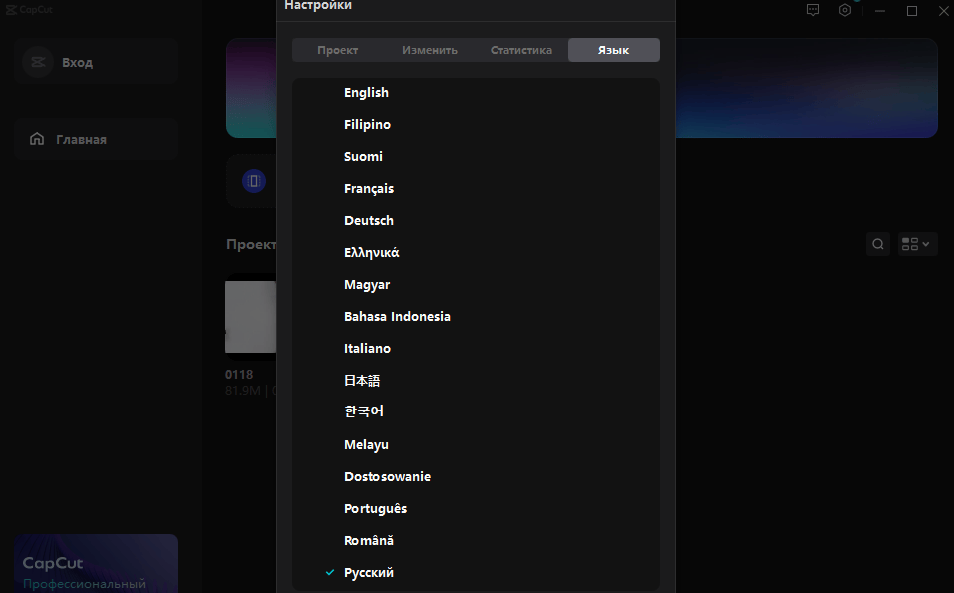Click the CapCut Профессиональный promo card
The height and width of the screenshot is (593, 954).
tap(96, 563)
